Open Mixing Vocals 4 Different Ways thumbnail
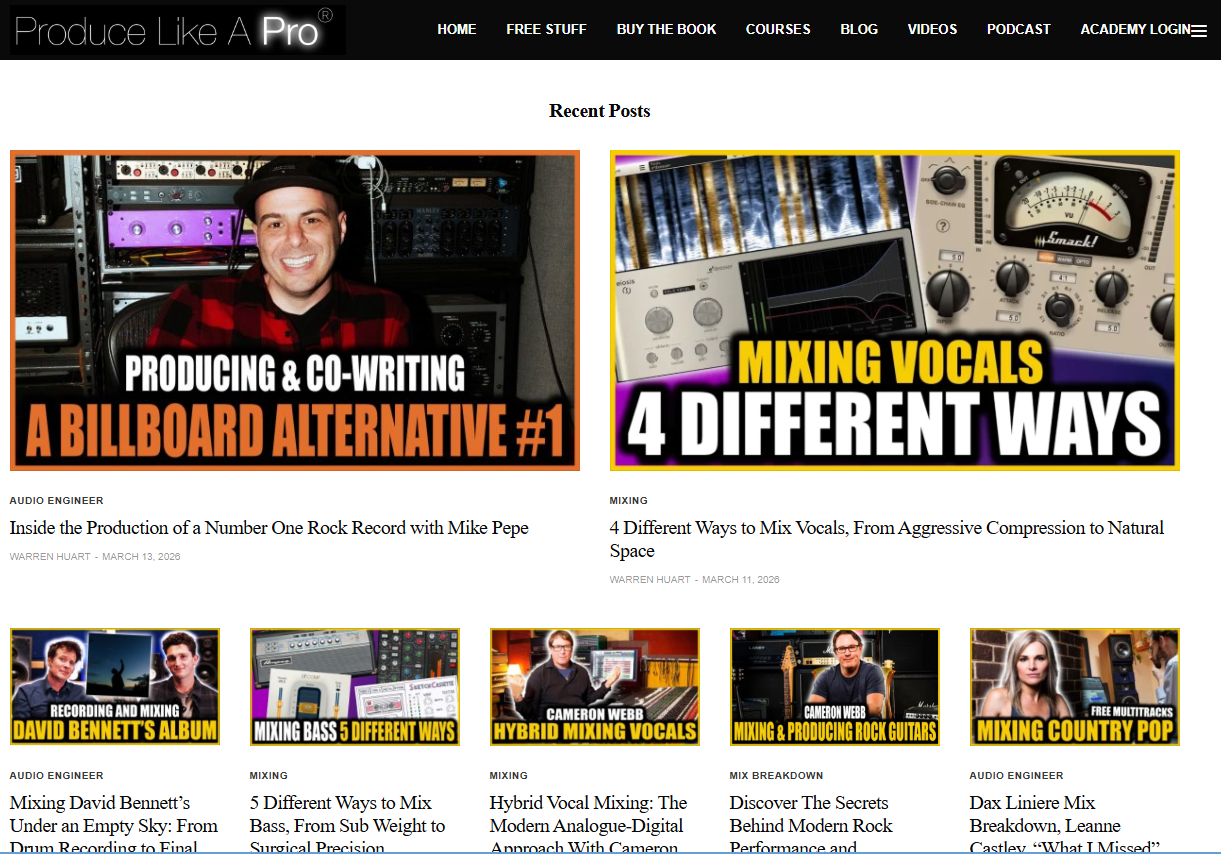This screenshot has width=1221, height=854. tap(895, 310)
